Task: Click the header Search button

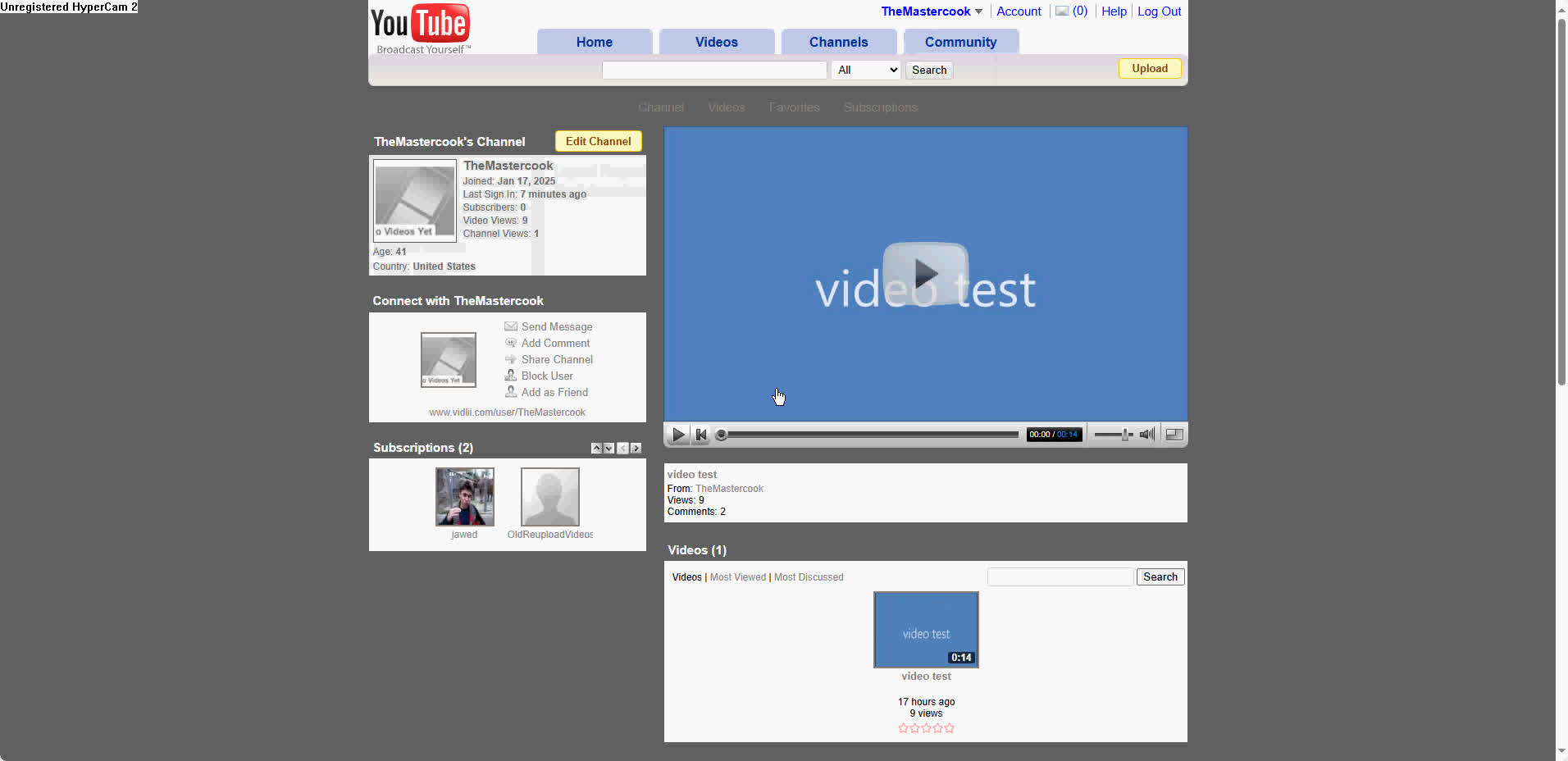Action: (x=929, y=70)
